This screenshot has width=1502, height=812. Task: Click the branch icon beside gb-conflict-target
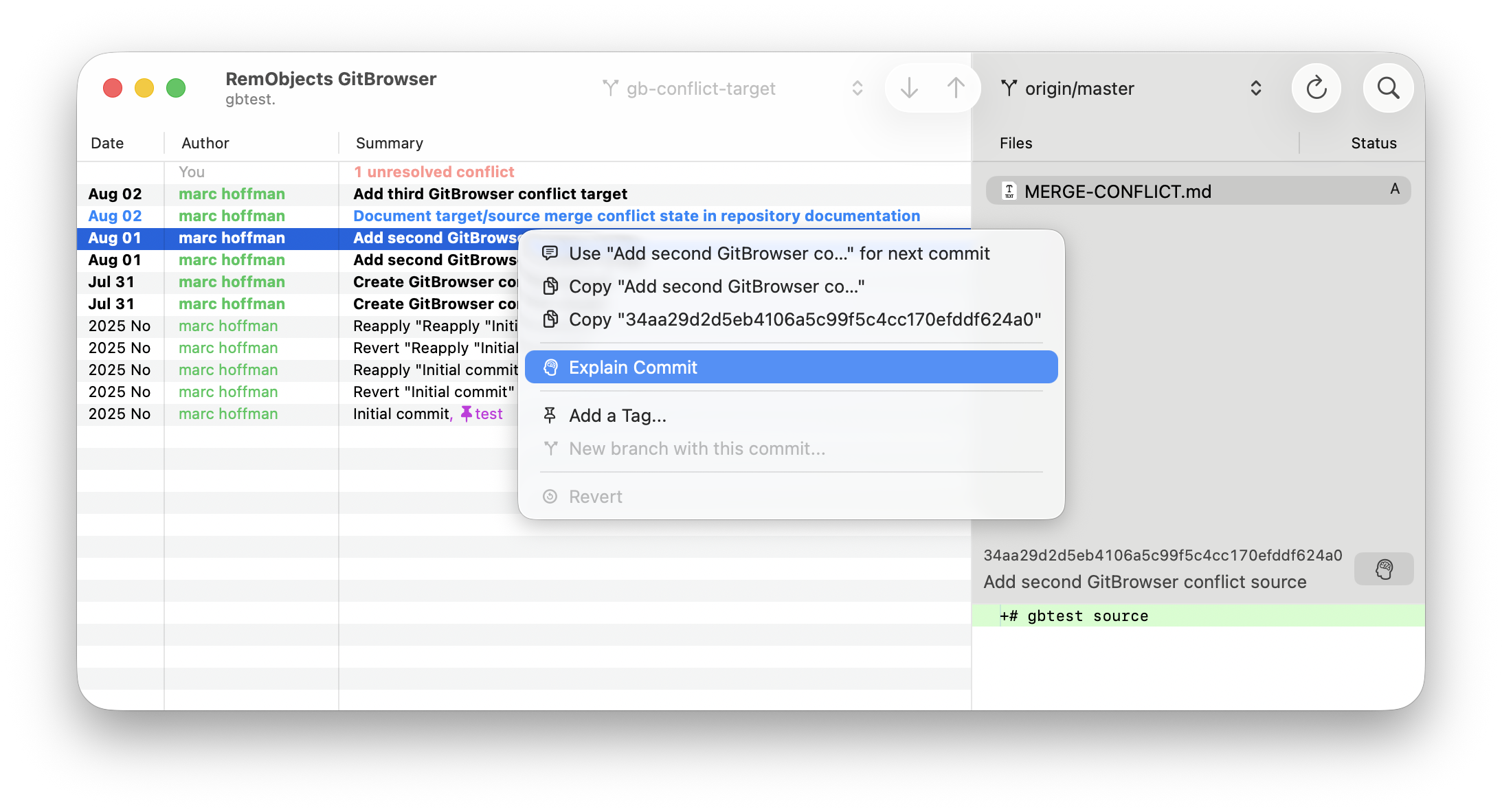(610, 88)
